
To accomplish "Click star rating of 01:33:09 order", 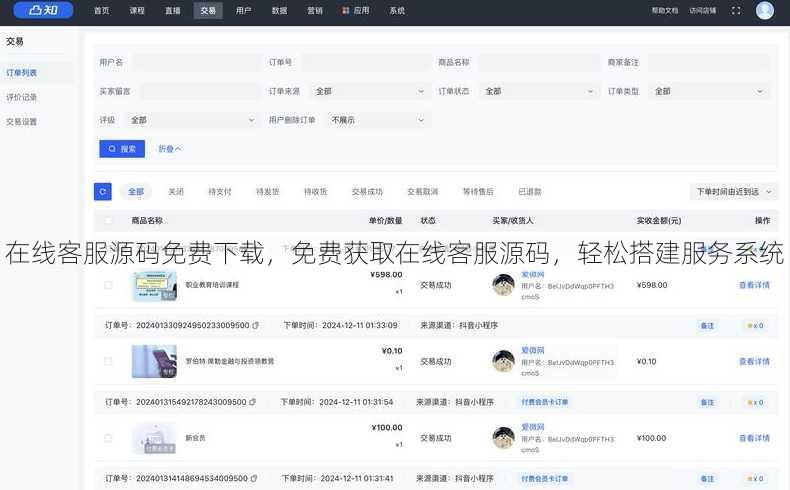I will (755, 326).
